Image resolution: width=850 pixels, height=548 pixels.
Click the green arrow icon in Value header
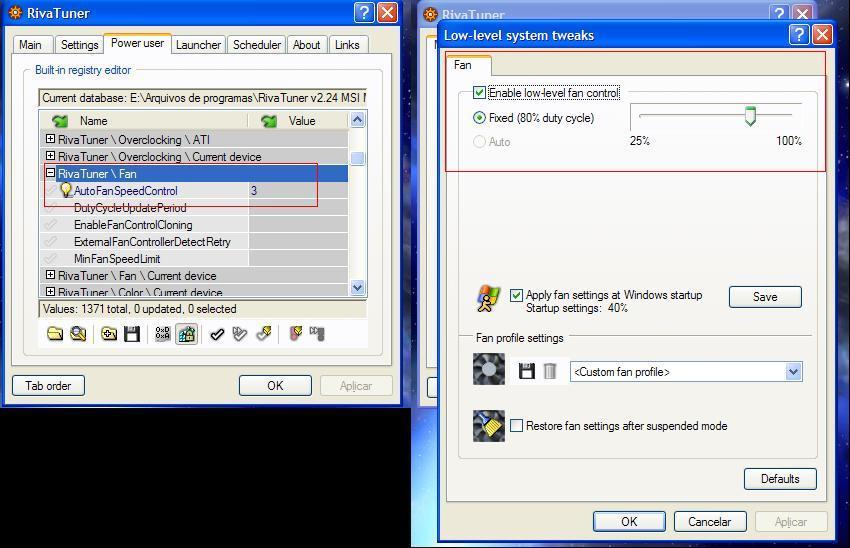(x=269, y=120)
